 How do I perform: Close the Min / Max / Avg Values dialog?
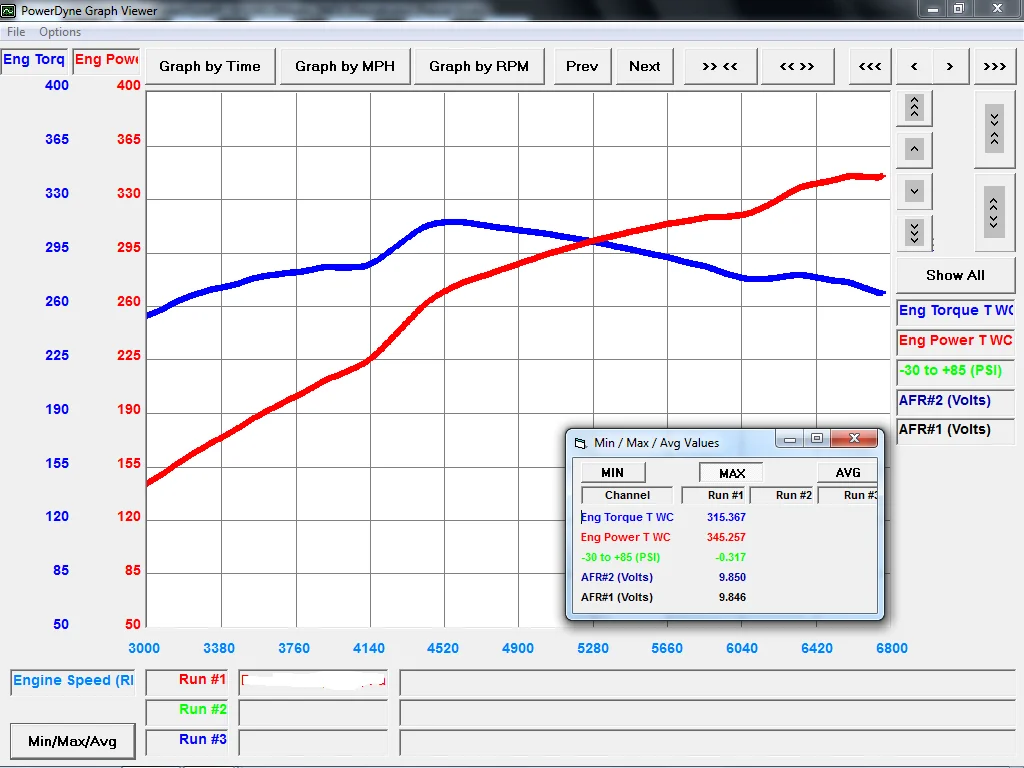pyautogui.click(x=854, y=438)
